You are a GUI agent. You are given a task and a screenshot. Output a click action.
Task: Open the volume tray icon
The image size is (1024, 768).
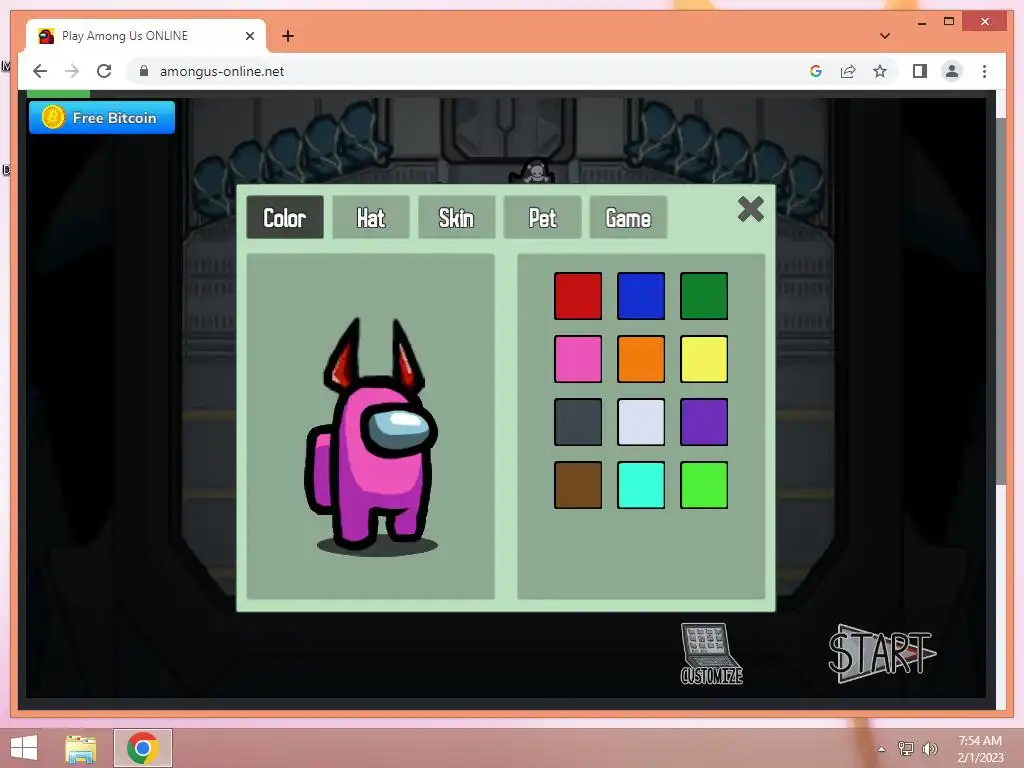pos(929,748)
